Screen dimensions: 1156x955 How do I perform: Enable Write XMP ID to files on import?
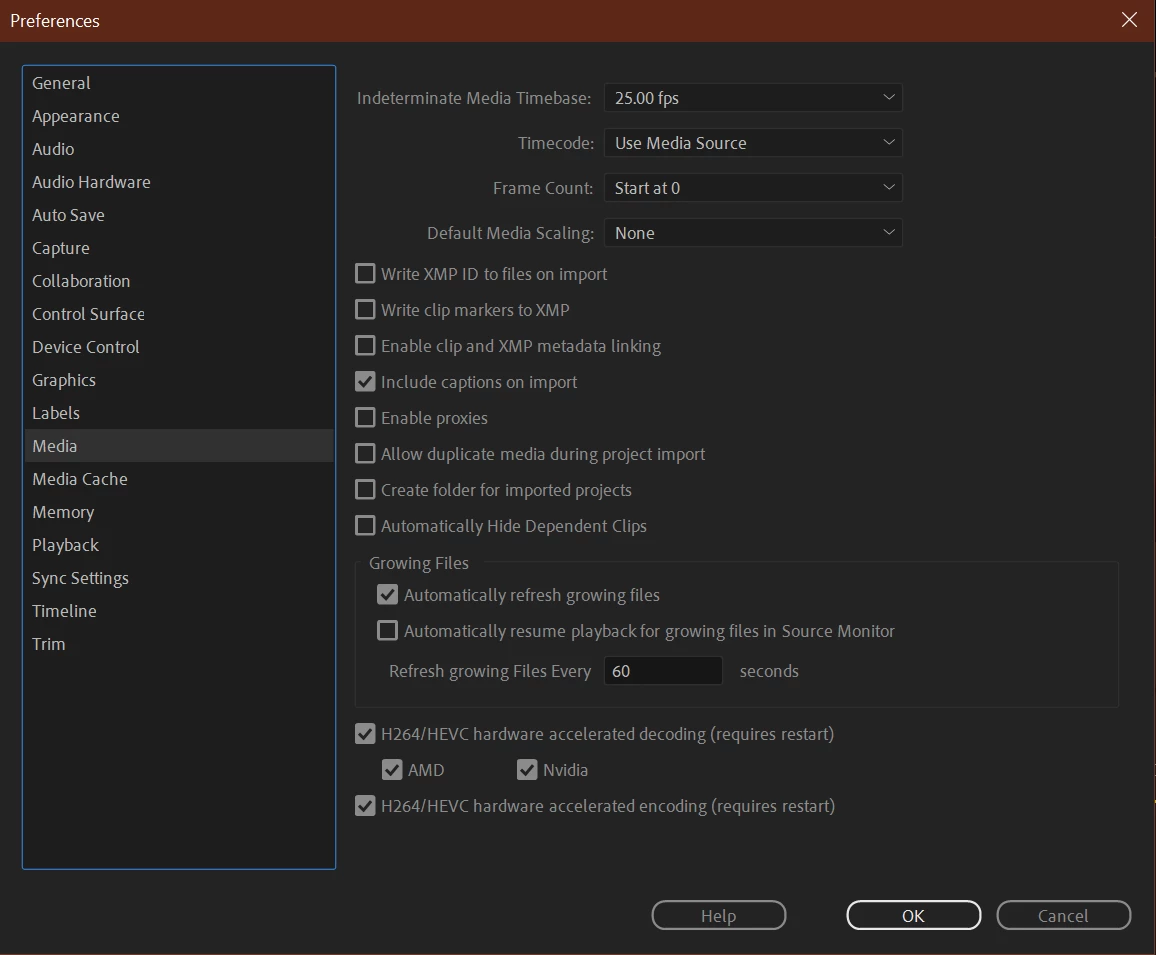click(x=365, y=274)
